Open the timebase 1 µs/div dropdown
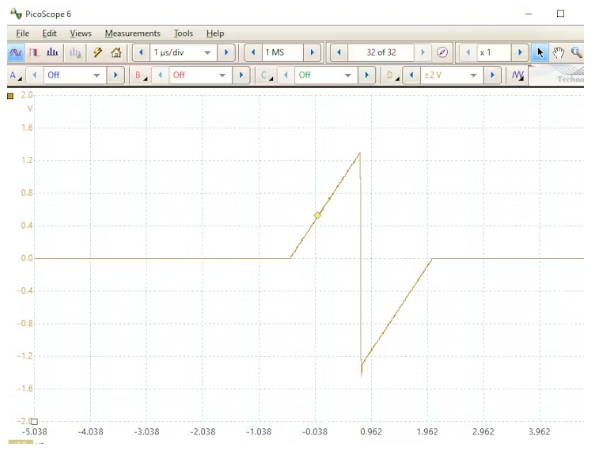Viewport: 600px width, 451px height. tap(208, 52)
